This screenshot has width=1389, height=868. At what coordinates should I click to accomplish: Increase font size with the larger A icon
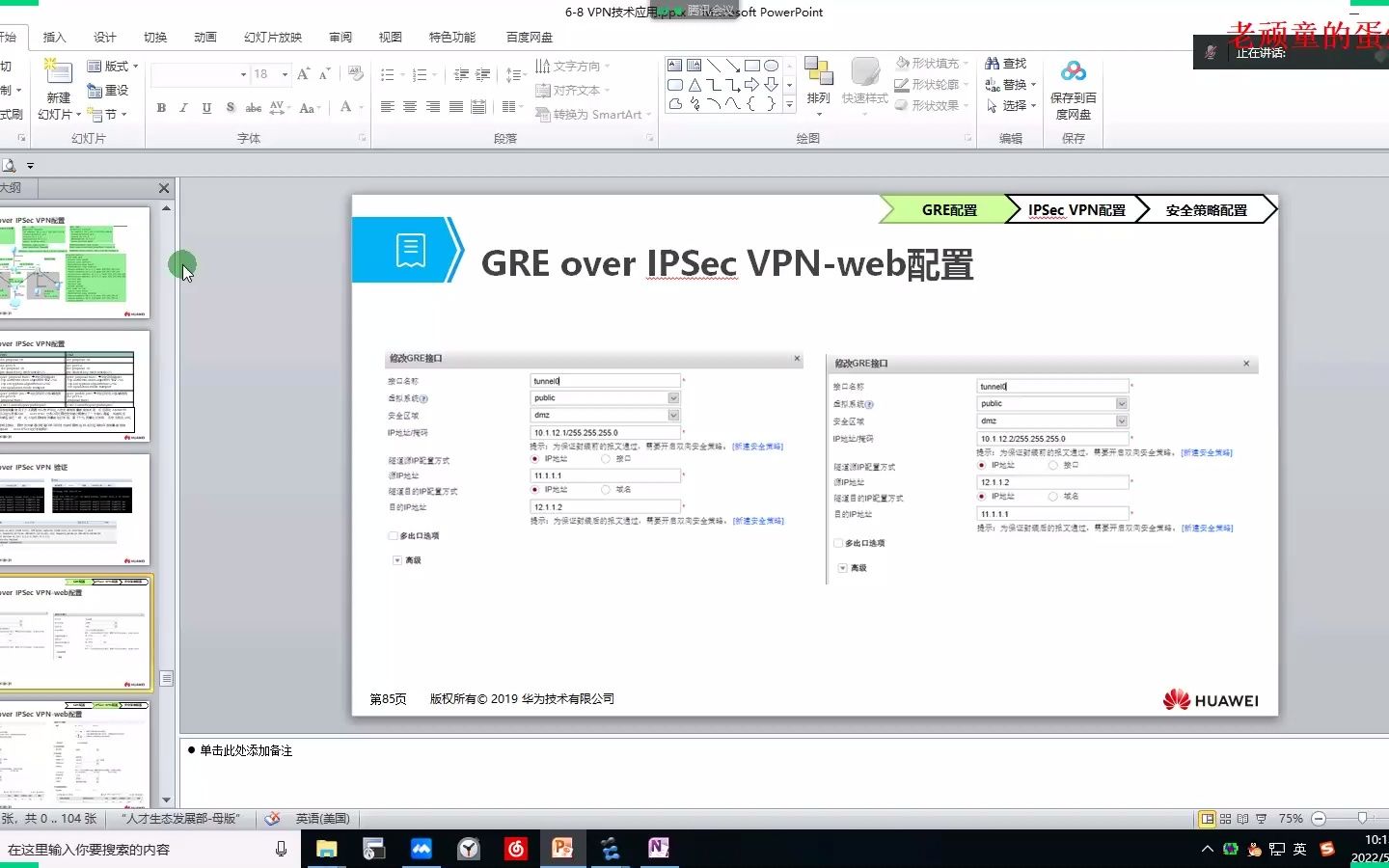coord(303,74)
